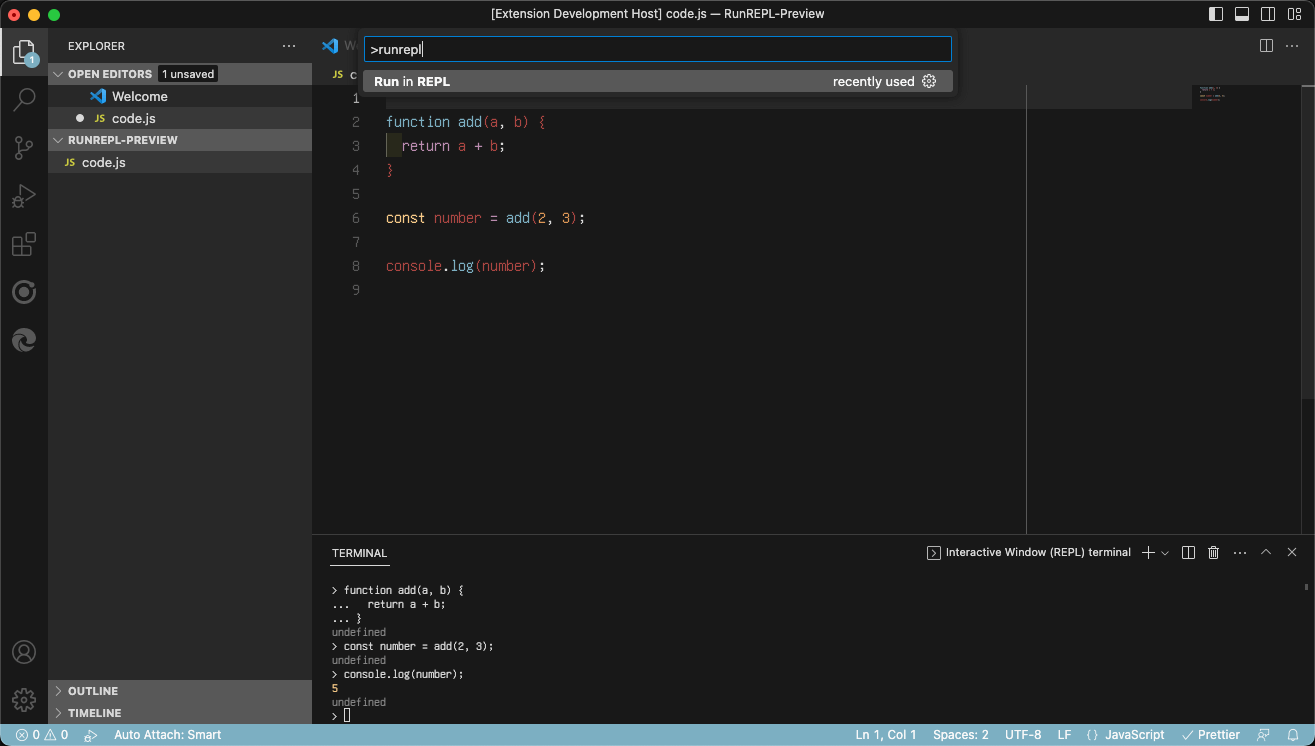Image resolution: width=1315 pixels, height=746 pixels.
Task: Change Spaces: 2 indentation setting
Action: 961,735
